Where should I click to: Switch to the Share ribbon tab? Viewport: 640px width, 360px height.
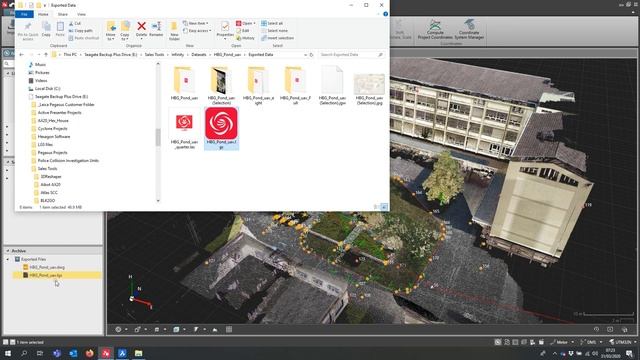[62, 14]
